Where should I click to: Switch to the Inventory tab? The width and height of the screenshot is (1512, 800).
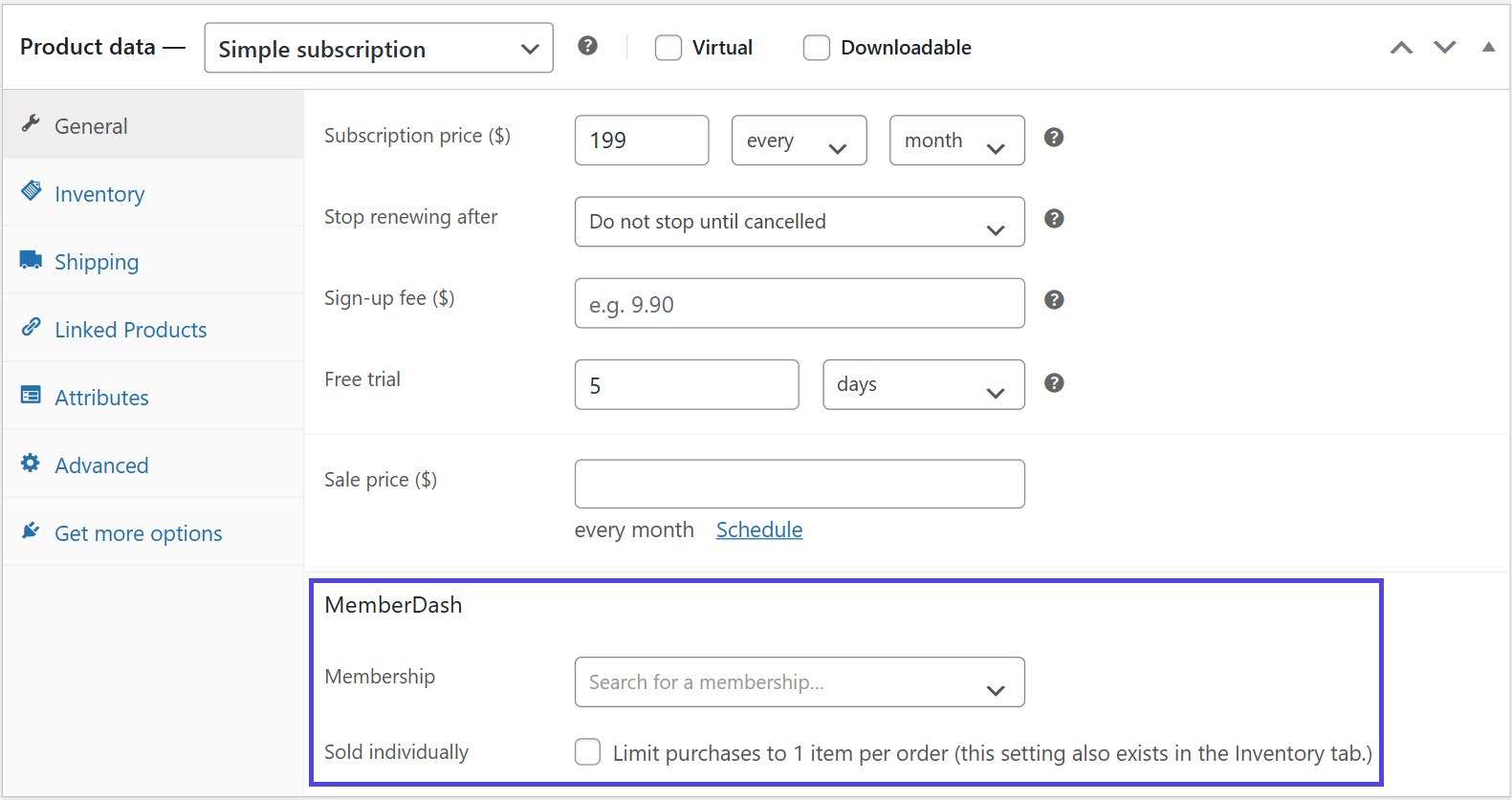[x=153, y=193]
